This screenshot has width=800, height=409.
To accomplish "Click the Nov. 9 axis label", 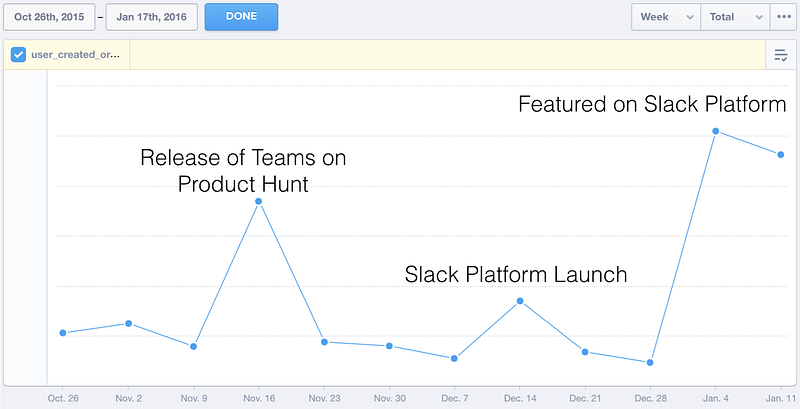I will click(x=194, y=398).
